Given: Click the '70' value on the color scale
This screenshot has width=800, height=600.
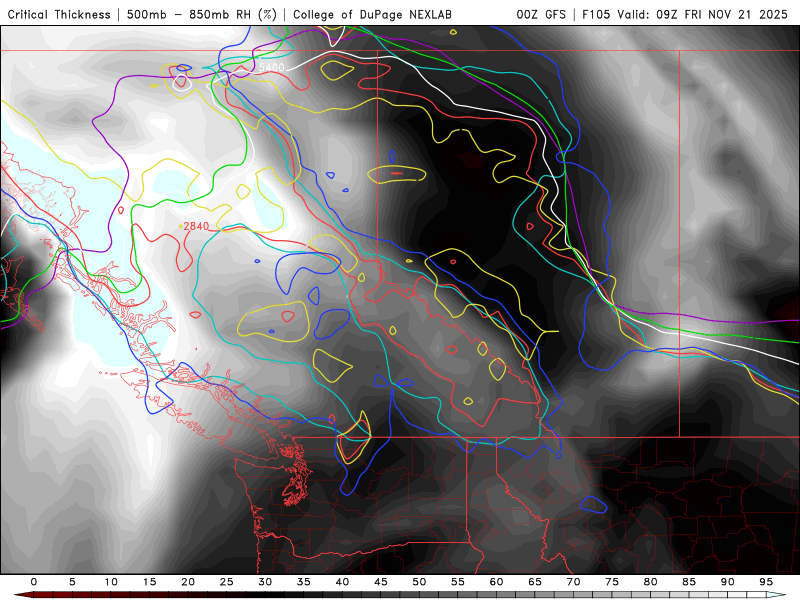Looking at the screenshot, I should [573, 582].
